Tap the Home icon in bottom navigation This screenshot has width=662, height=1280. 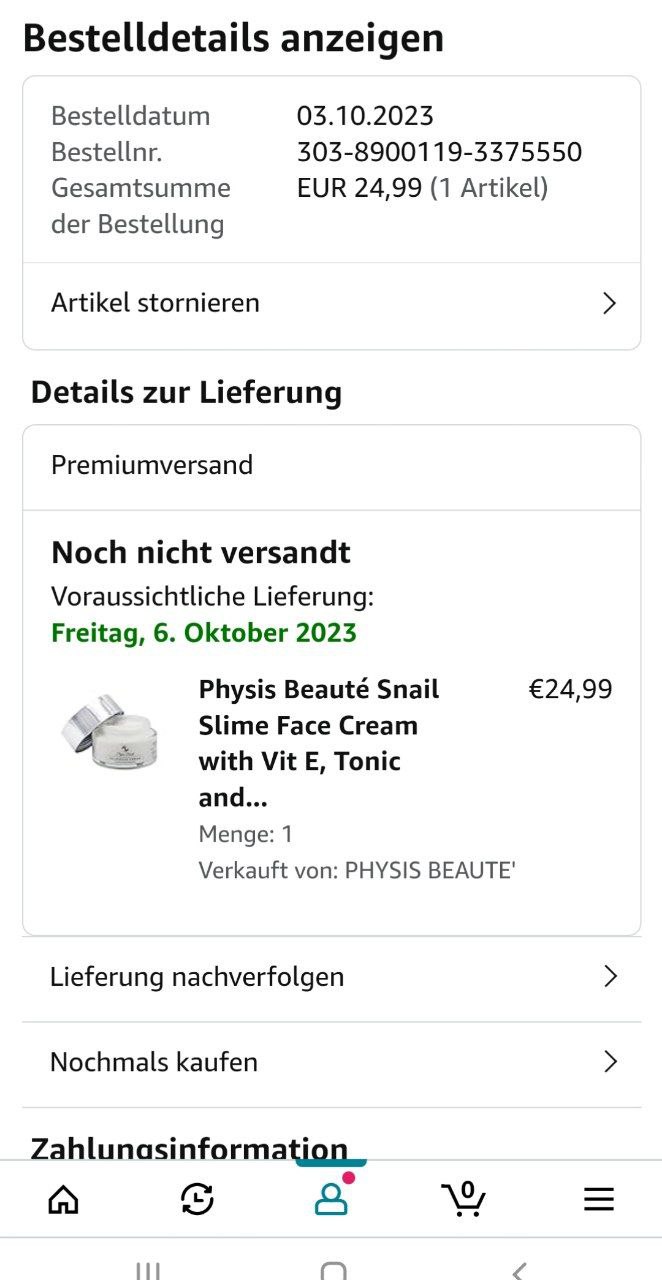pyautogui.click(x=64, y=1199)
